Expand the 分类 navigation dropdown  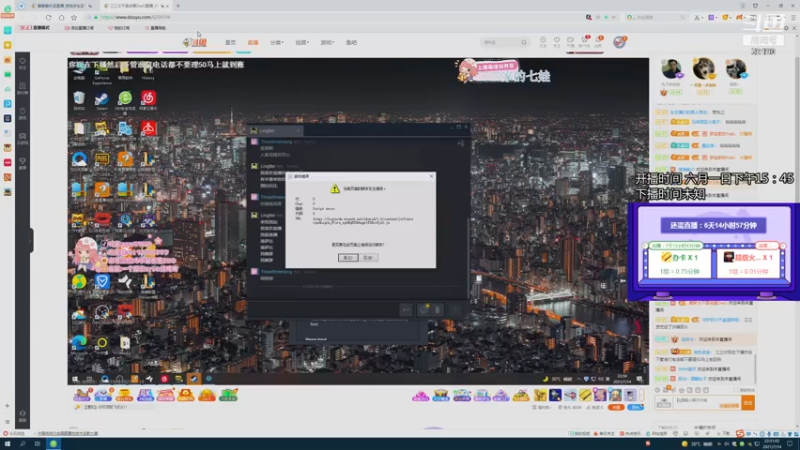[x=277, y=42]
